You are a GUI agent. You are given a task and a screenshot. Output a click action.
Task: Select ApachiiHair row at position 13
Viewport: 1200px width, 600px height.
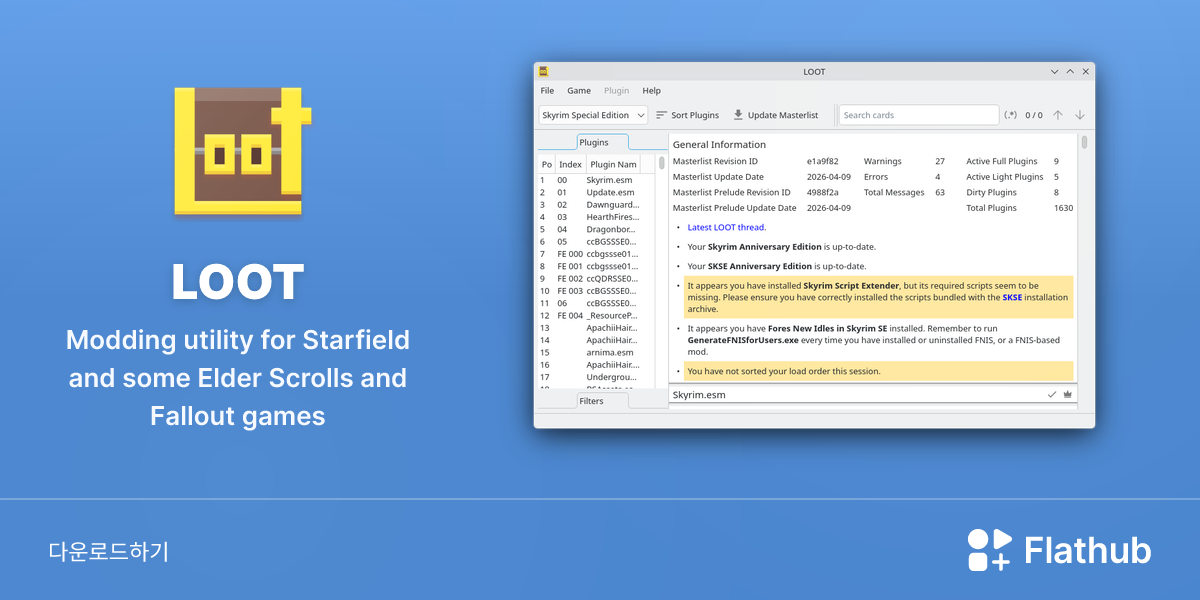(596, 328)
